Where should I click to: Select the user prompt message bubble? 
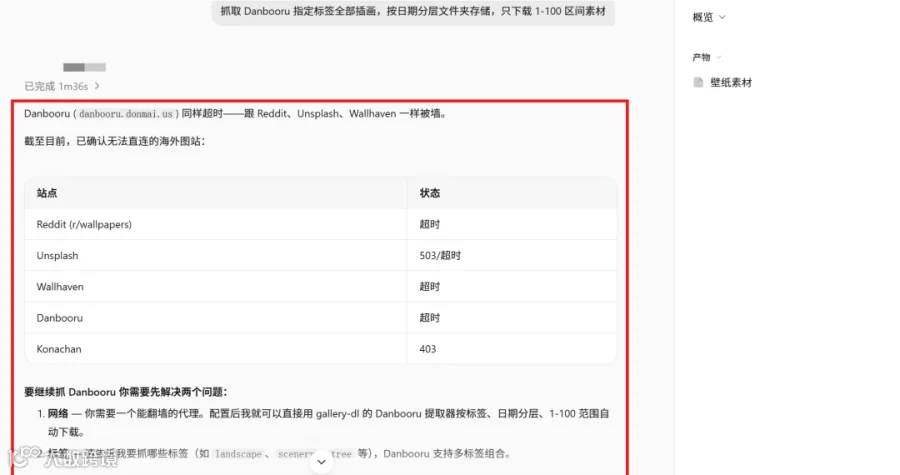[413, 11]
